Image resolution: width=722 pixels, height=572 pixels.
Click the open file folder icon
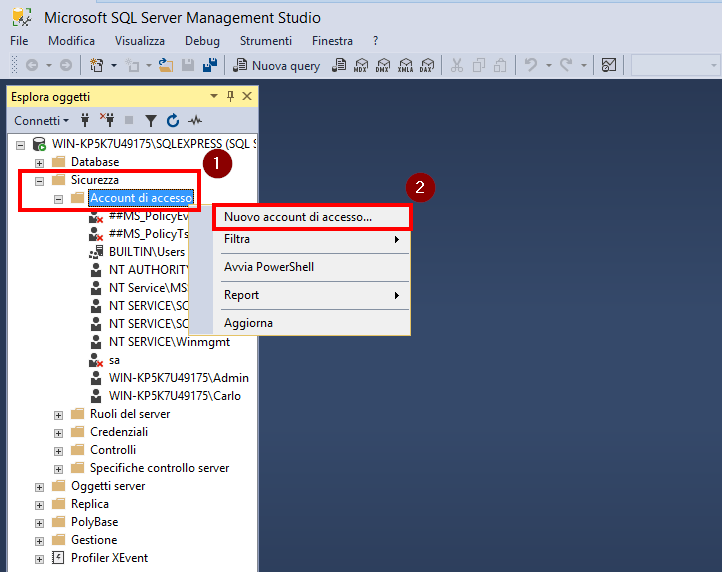[x=166, y=65]
